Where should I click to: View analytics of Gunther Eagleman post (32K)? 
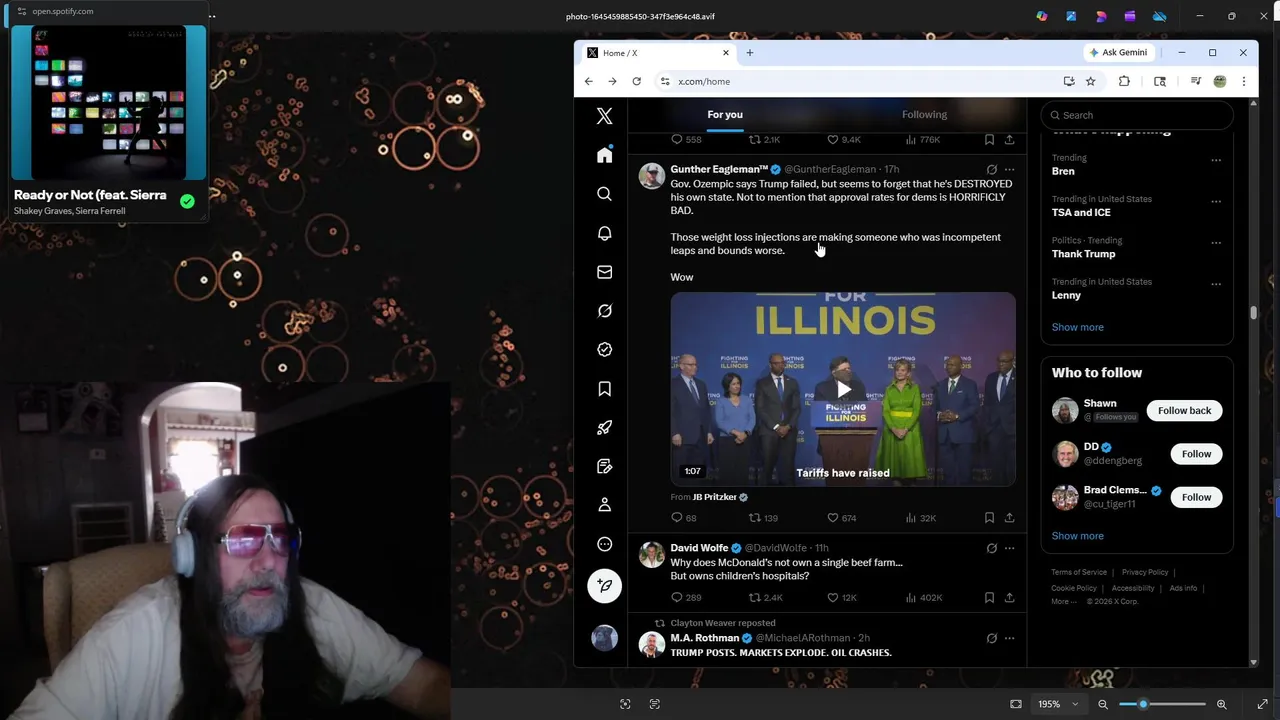click(x=920, y=518)
